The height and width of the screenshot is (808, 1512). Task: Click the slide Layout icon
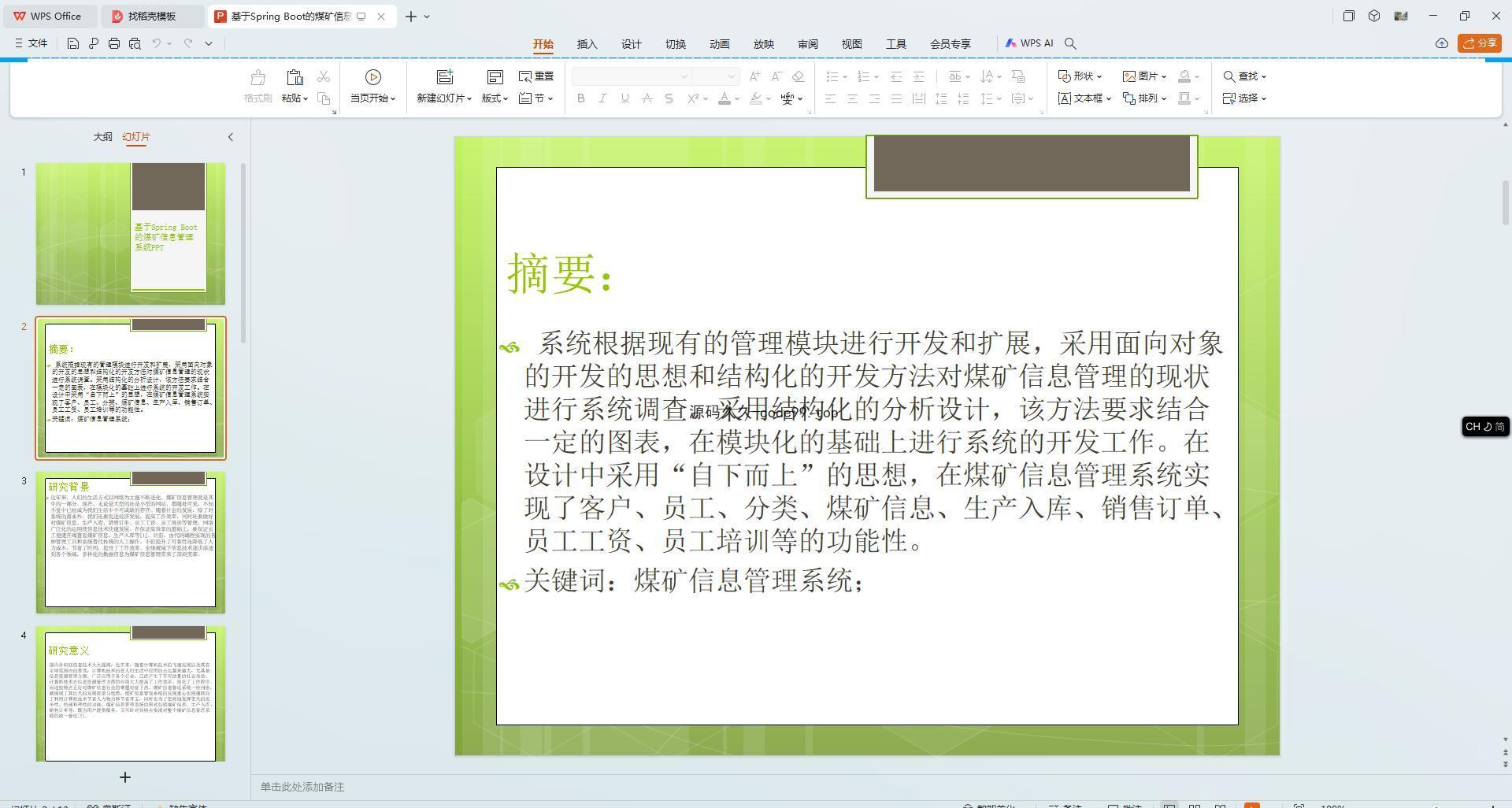point(495,77)
